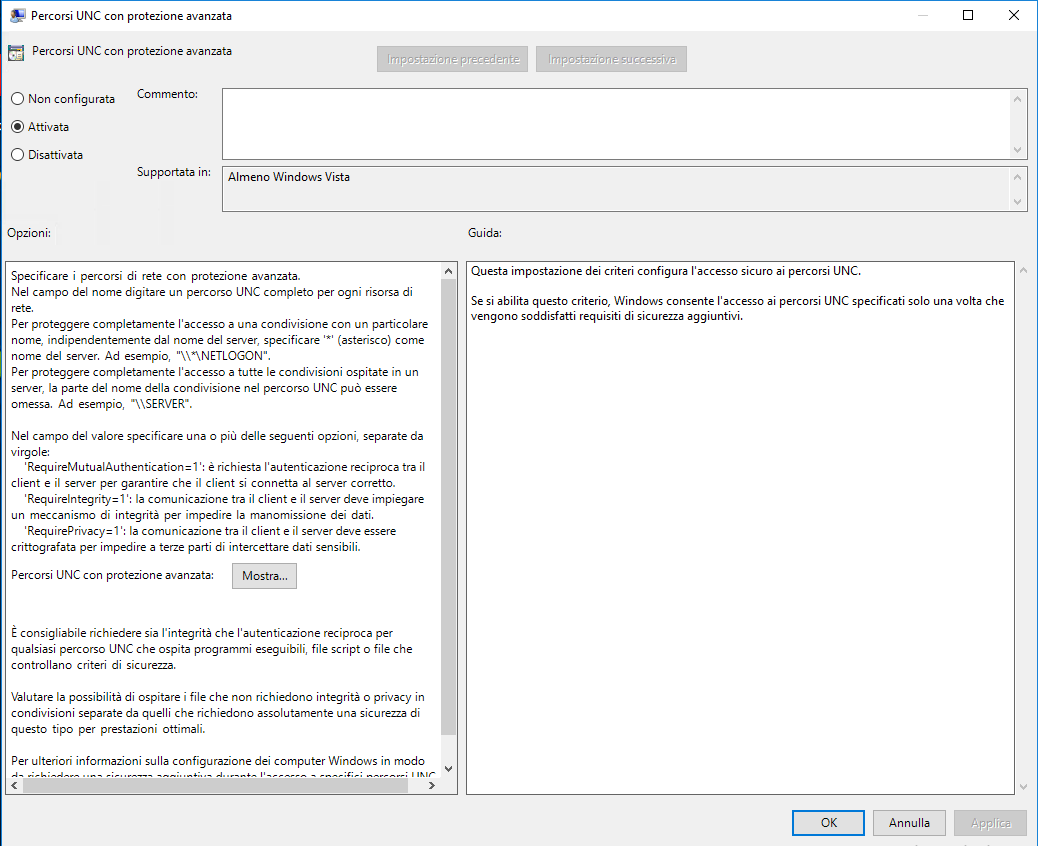Image resolution: width=1038 pixels, height=846 pixels.
Task: Click the Opzioni horizontal scrollbar thumb
Action: tap(215, 786)
